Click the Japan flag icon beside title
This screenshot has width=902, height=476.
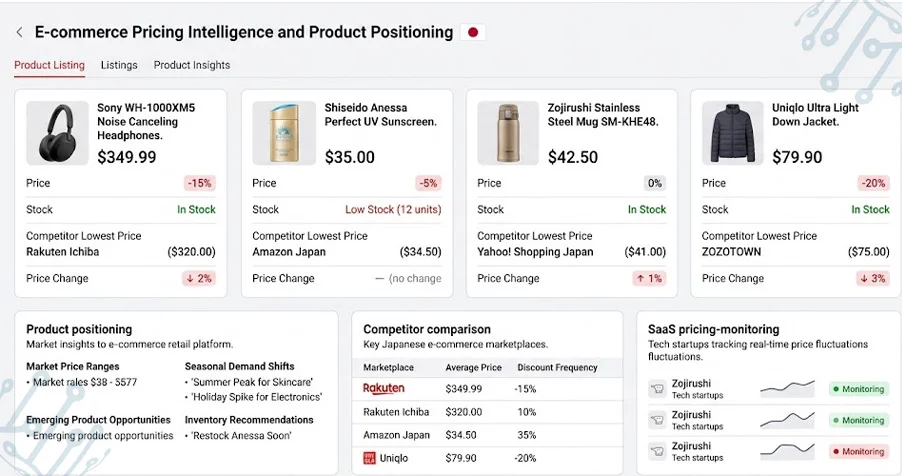[473, 32]
